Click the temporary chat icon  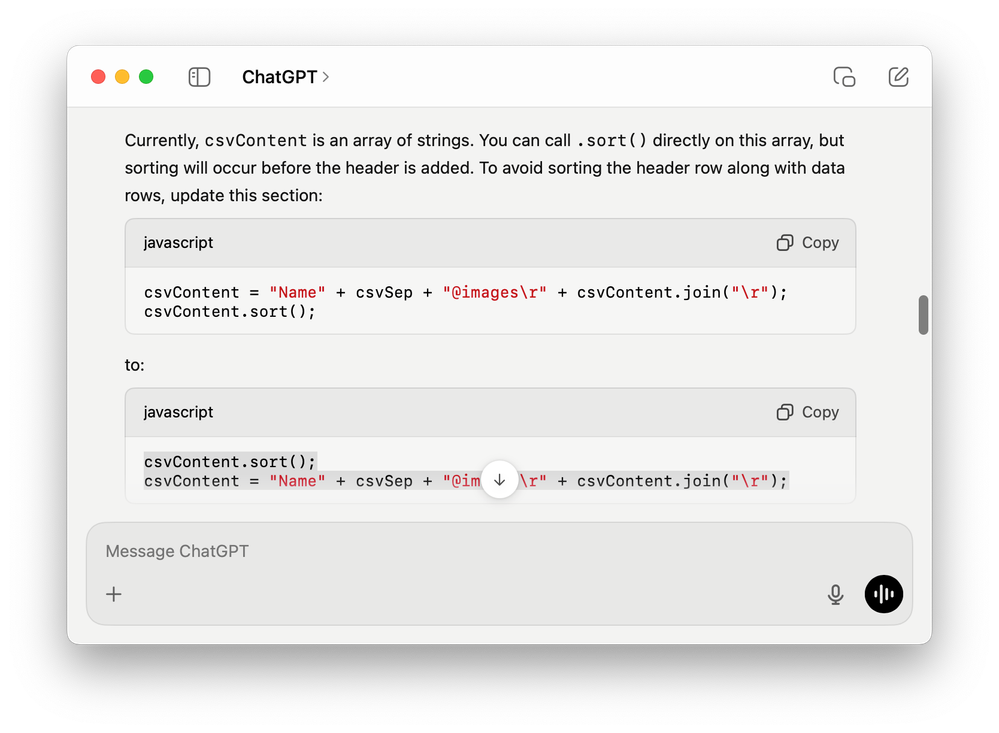(844, 77)
